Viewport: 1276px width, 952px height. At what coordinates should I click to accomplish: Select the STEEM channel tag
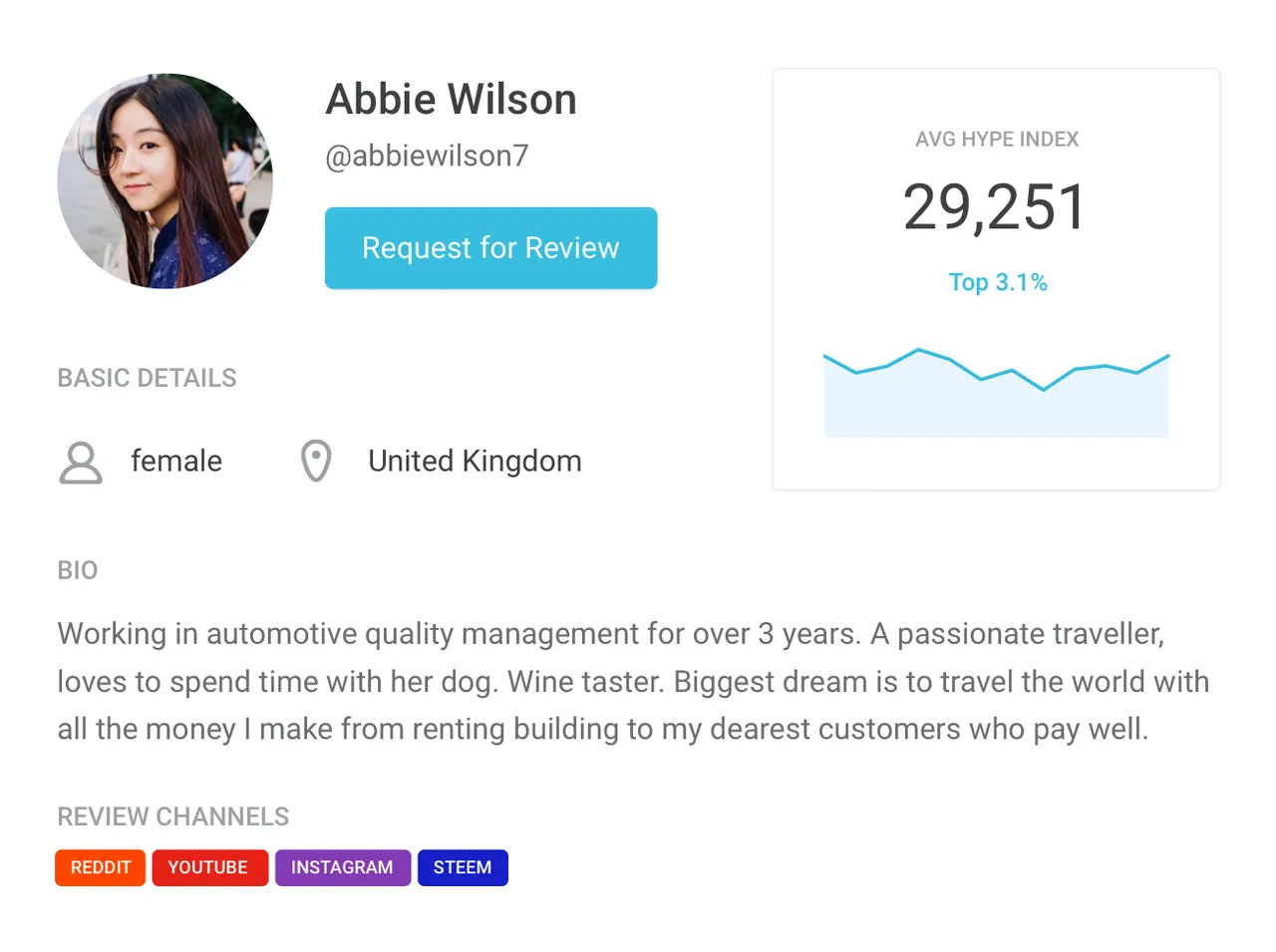tap(463, 867)
